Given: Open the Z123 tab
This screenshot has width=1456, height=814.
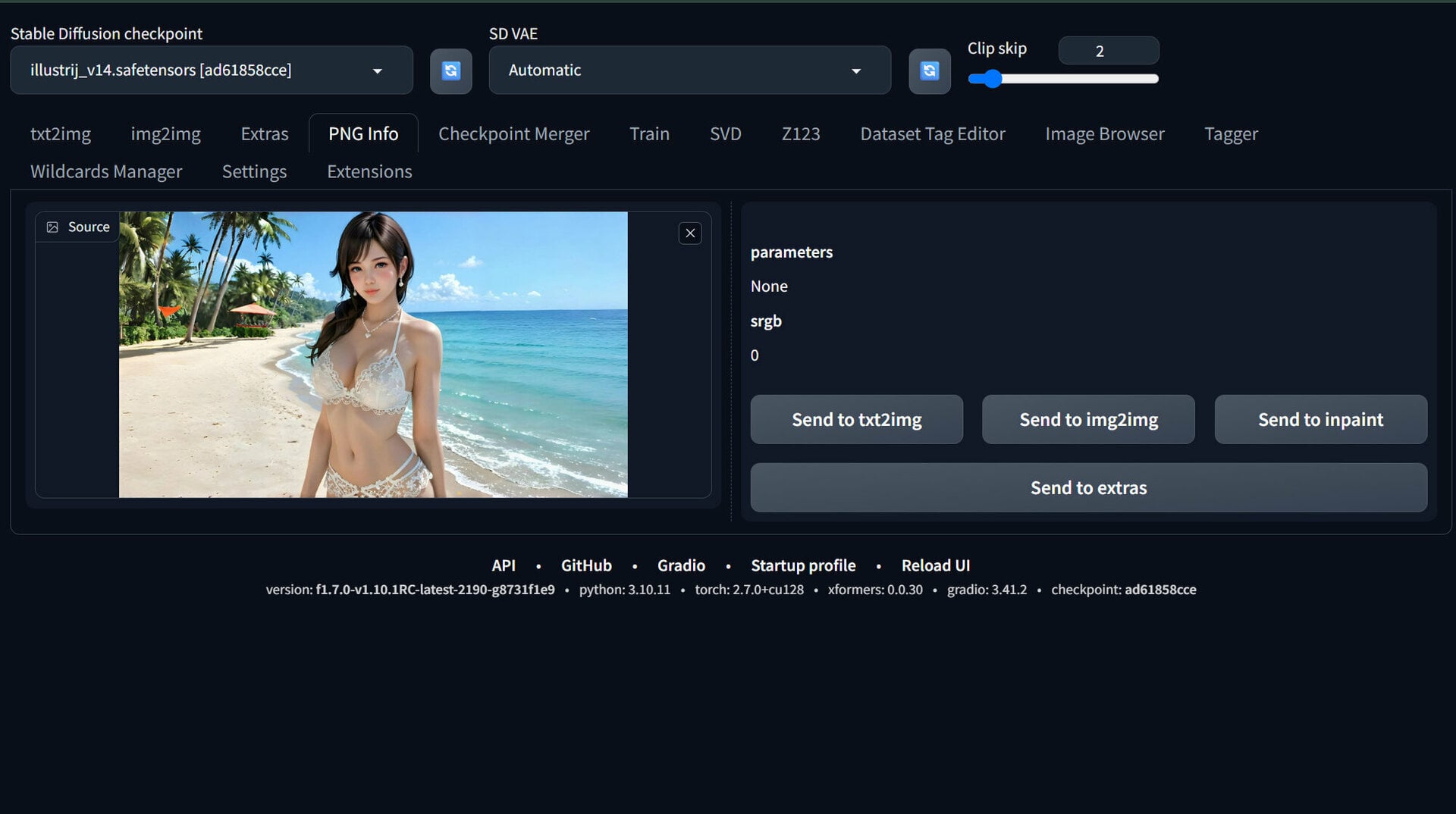Looking at the screenshot, I should [x=801, y=134].
